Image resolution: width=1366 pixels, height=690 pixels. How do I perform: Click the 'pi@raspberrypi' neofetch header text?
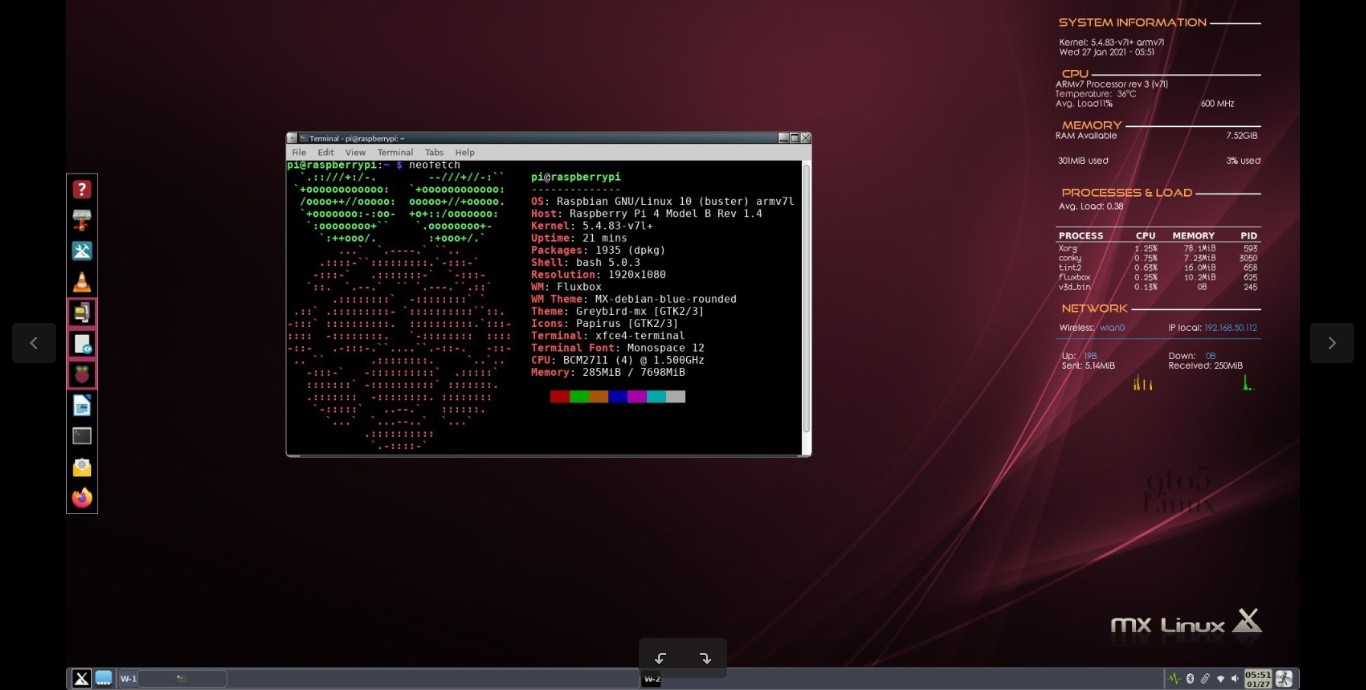(x=575, y=177)
